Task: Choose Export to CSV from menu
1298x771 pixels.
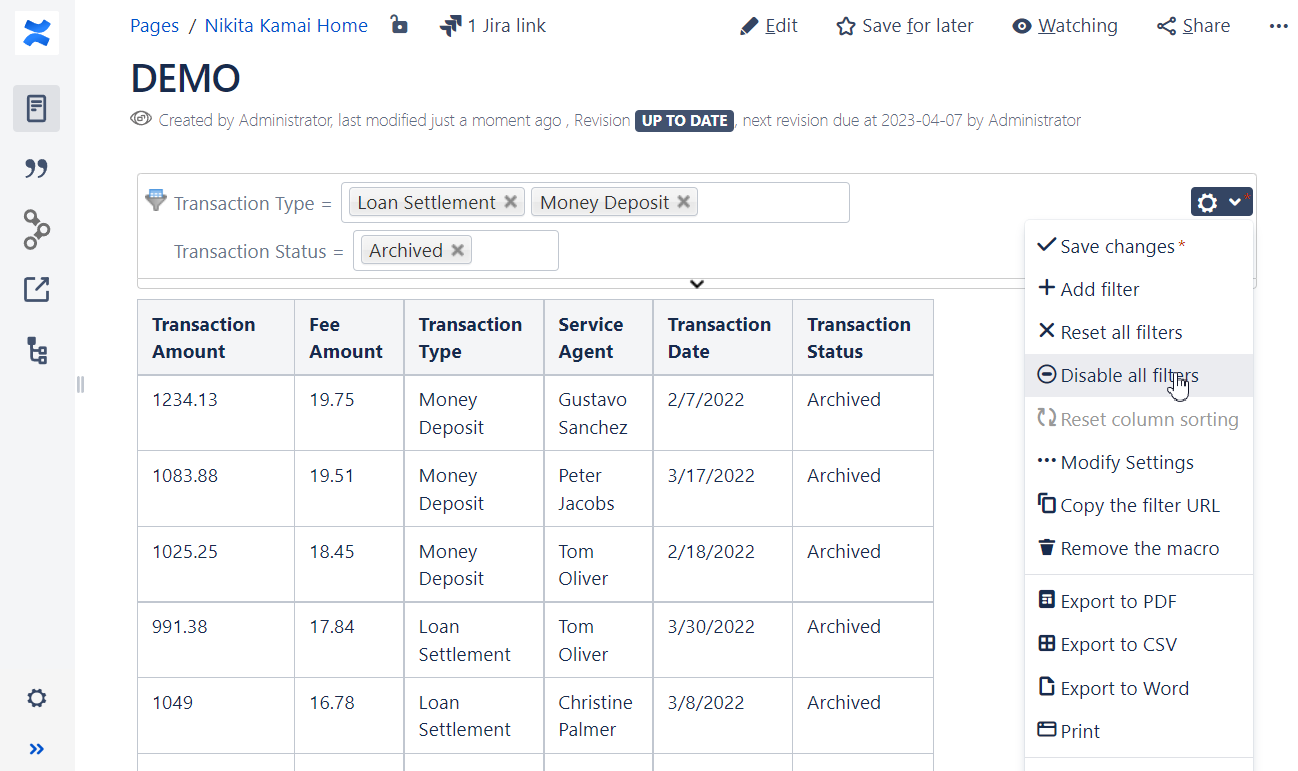Action: pyautogui.click(x=1118, y=645)
